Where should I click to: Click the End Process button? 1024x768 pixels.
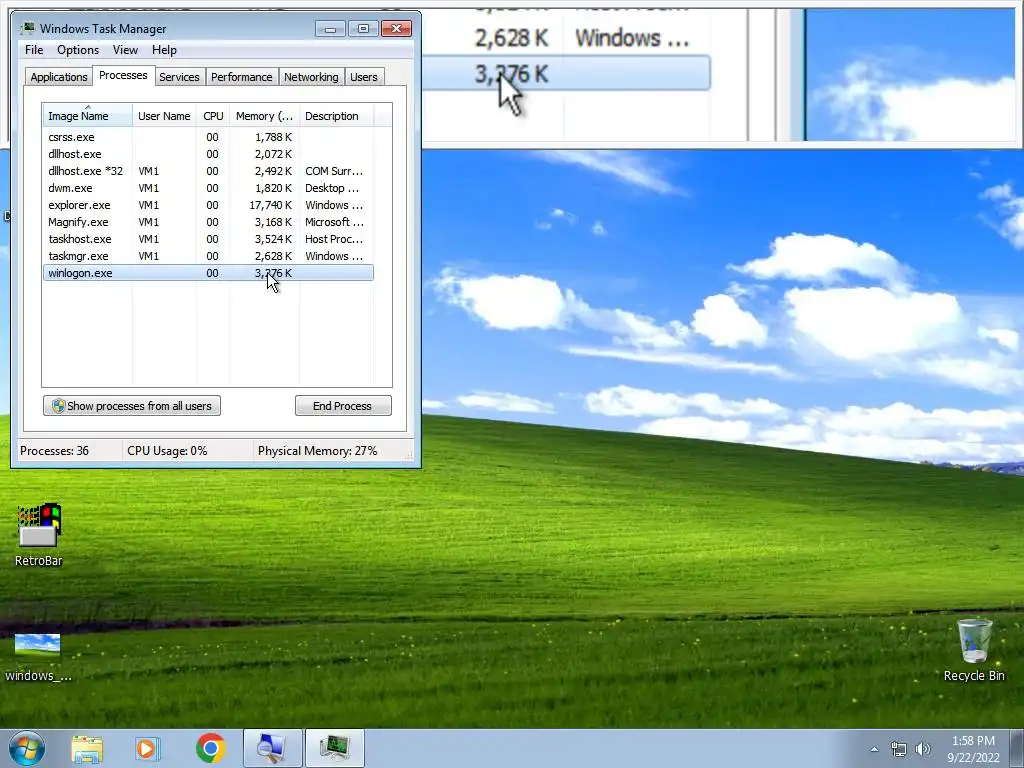(x=343, y=406)
